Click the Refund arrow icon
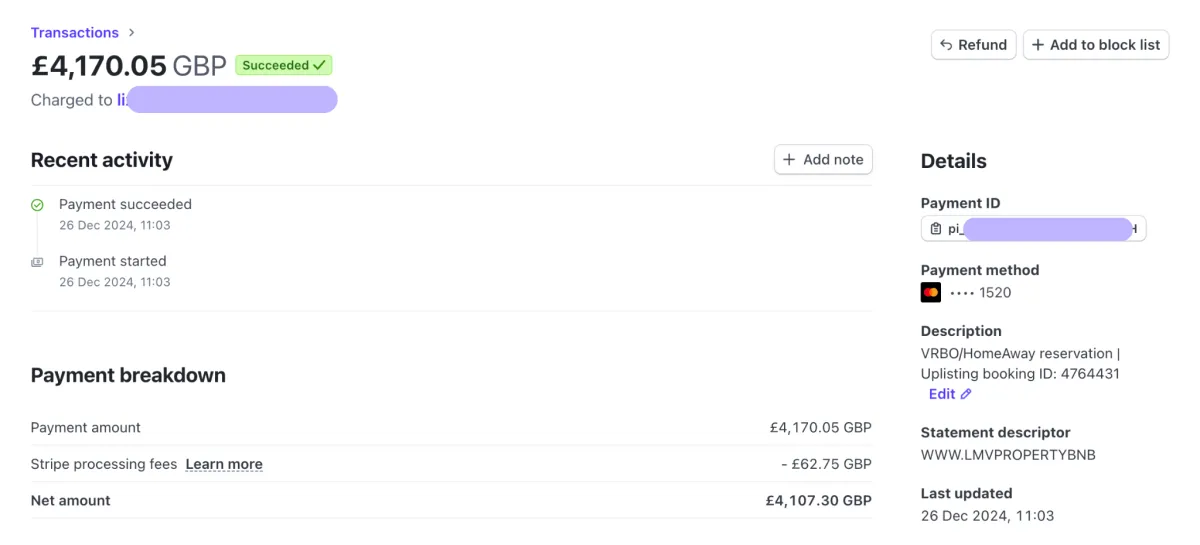The height and width of the screenshot is (545, 1200). tap(946, 45)
